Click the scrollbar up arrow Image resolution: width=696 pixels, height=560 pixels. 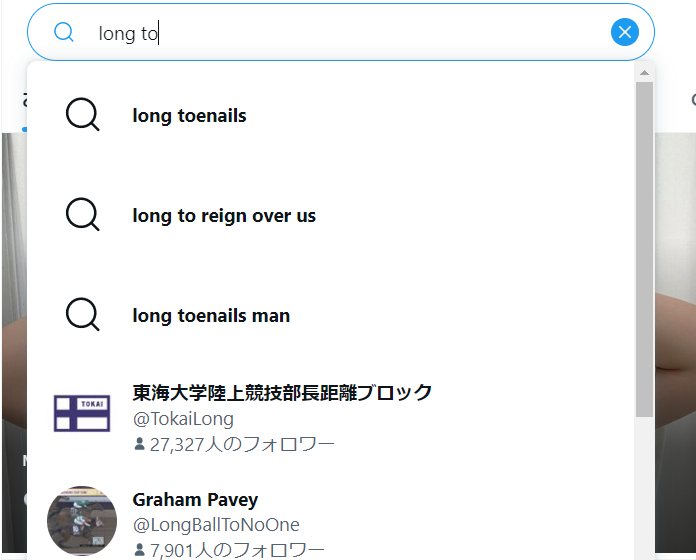[644, 72]
